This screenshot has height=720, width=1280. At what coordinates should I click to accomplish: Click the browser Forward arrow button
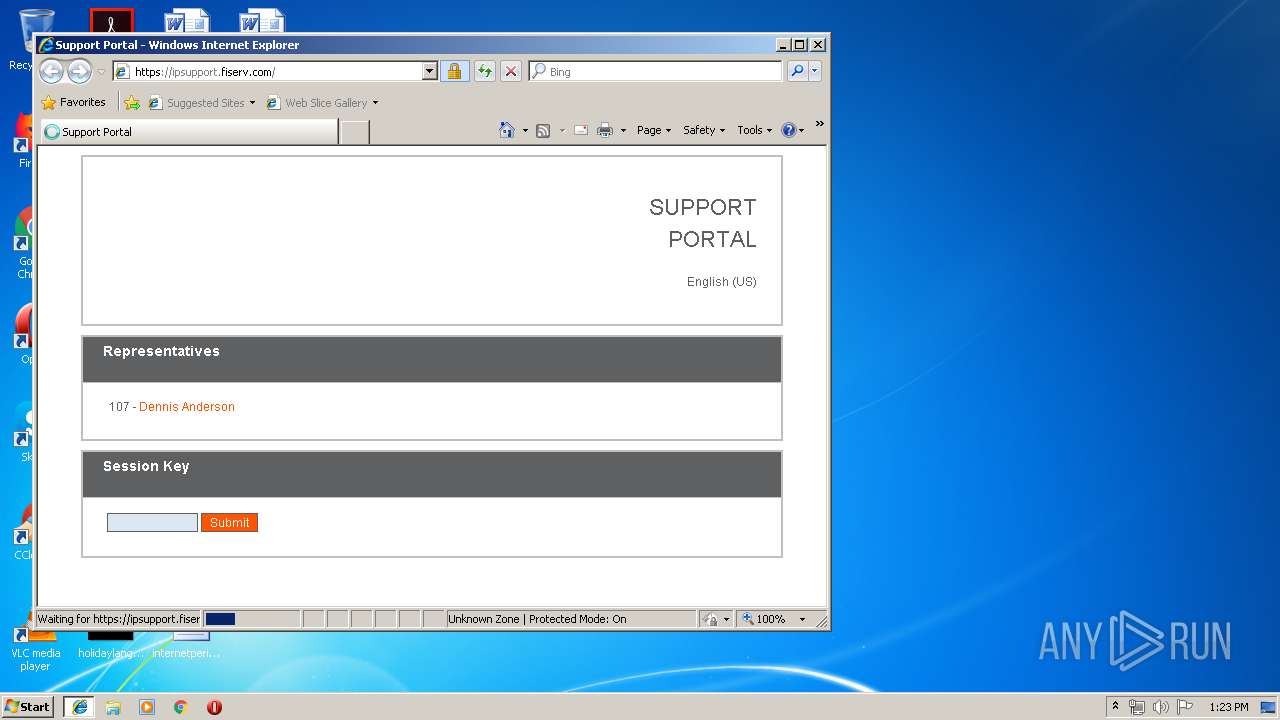point(79,71)
